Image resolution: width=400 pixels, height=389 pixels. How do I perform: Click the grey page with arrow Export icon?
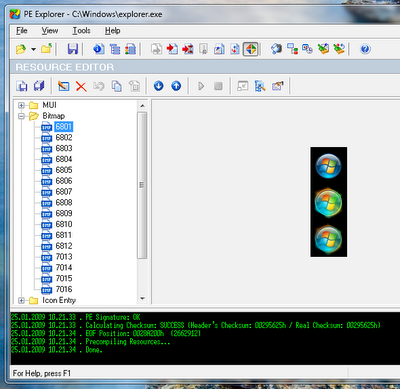click(x=156, y=49)
